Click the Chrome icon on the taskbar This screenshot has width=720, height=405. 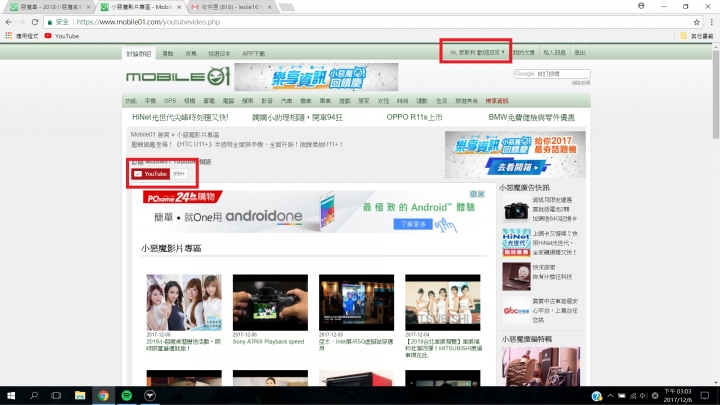click(103, 396)
